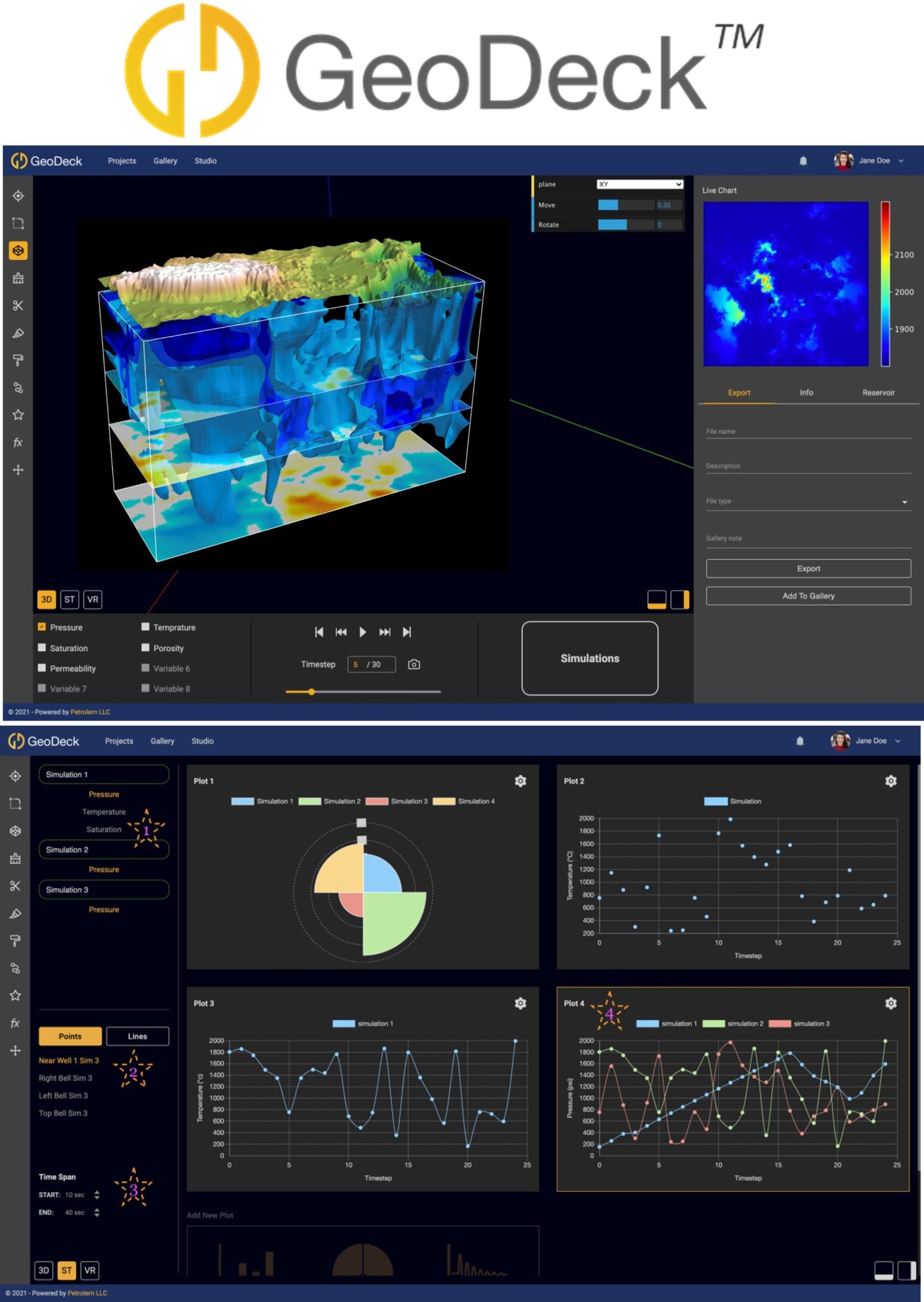This screenshot has width=924, height=1302.
Task: Jump to the last timestep
Action: 407,632
